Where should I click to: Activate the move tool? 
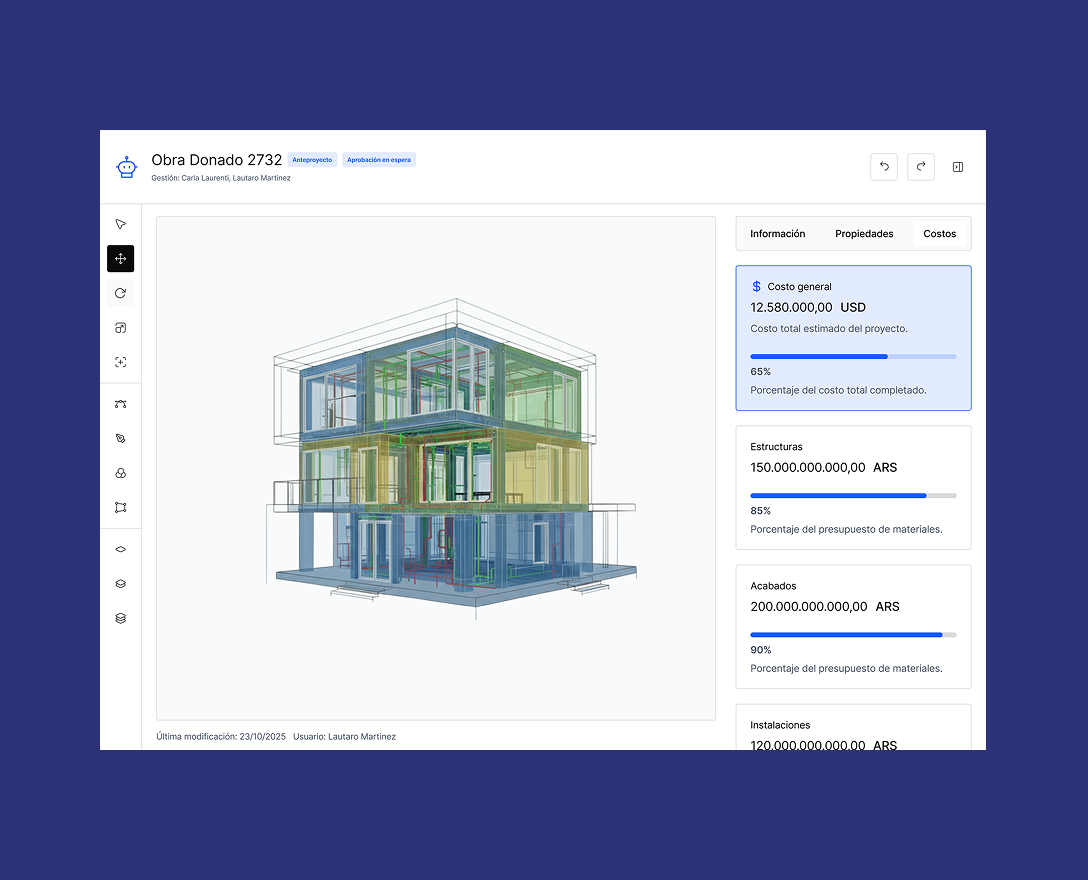point(120,259)
